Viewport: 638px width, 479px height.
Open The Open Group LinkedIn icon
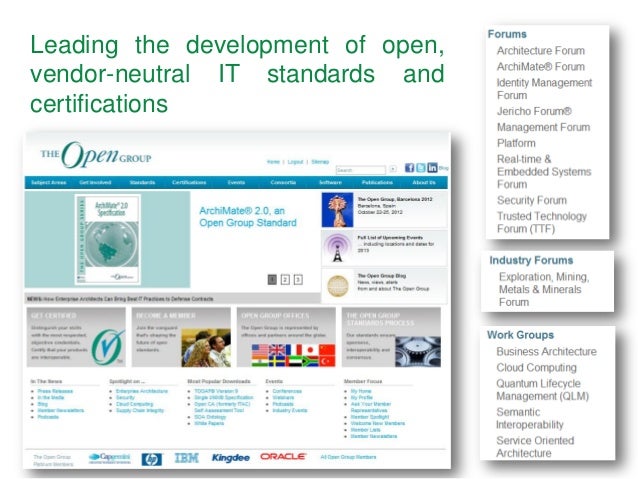click(x=432, y=167)
